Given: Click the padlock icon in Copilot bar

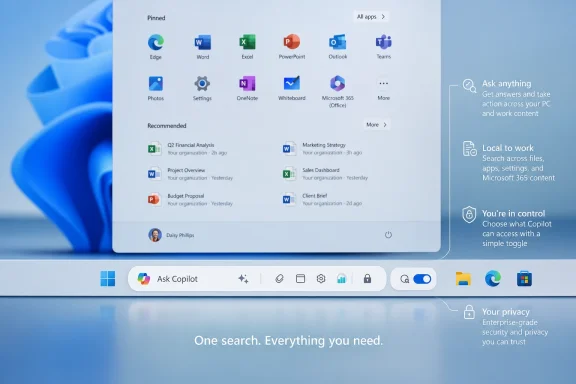Looking at the screenshot, I should [x=367, y=279].
